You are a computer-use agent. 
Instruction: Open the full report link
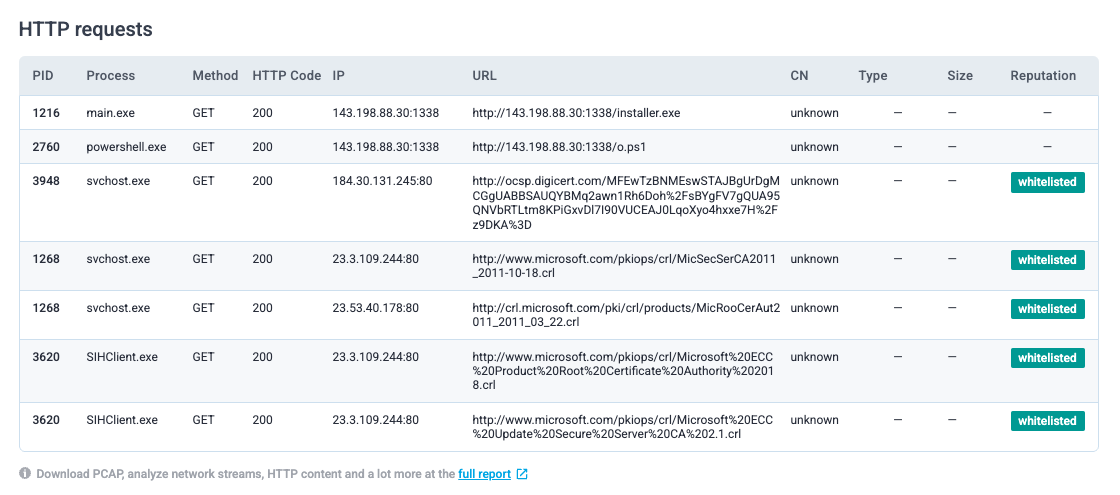tap(484, 474)
